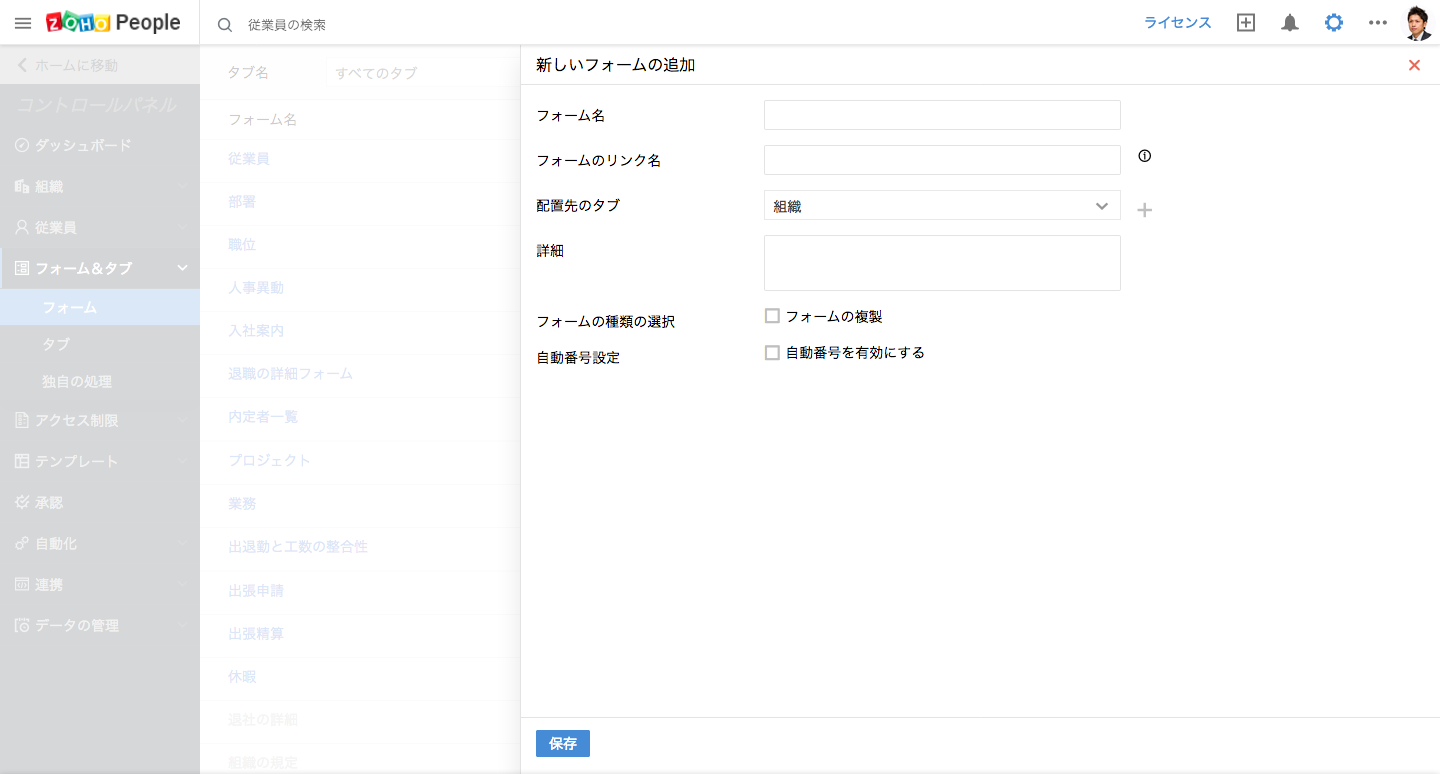Click the フォーム名 input field
1440x774 pixels.
941,115
